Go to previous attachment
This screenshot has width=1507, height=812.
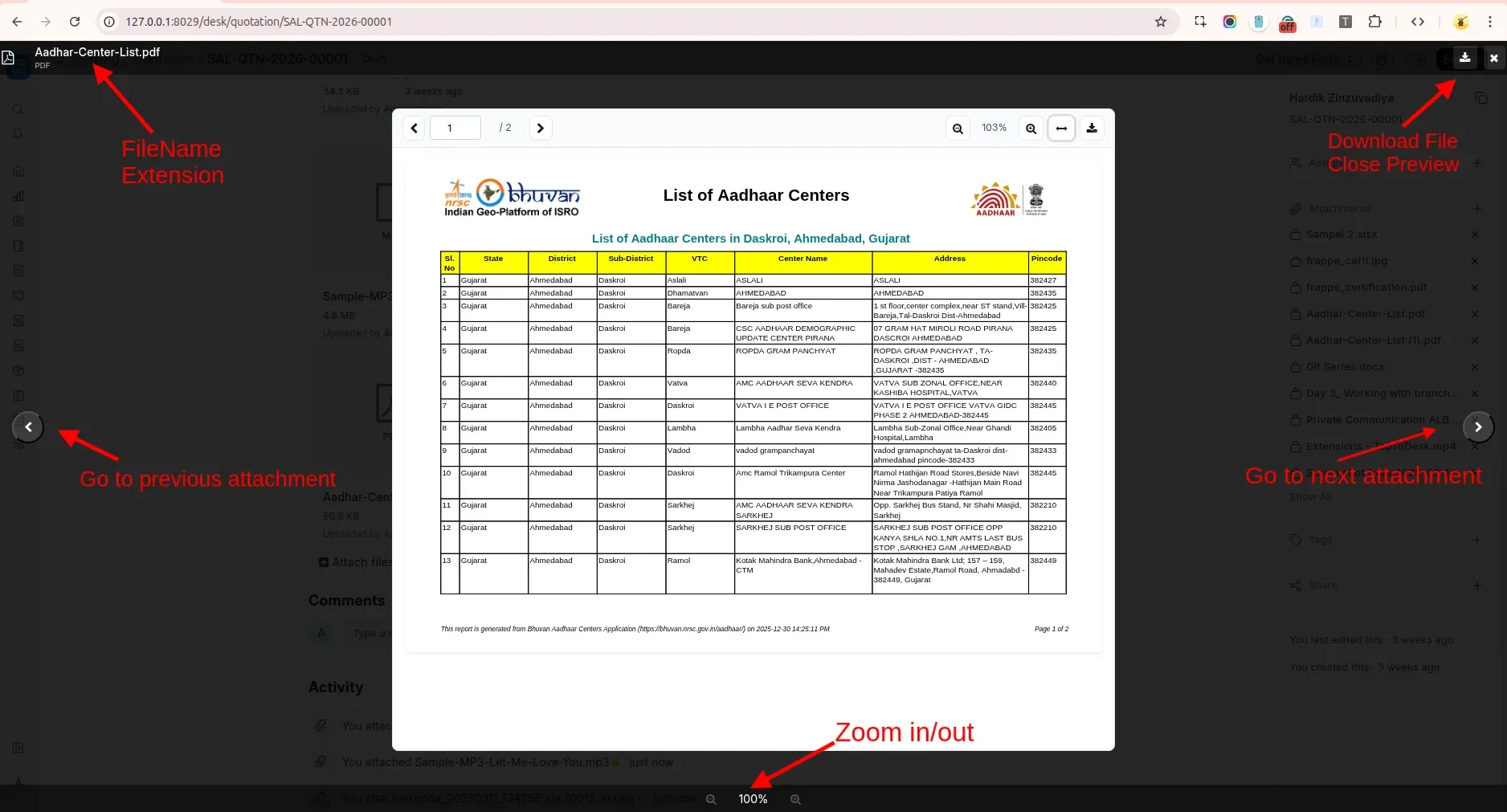28,427
